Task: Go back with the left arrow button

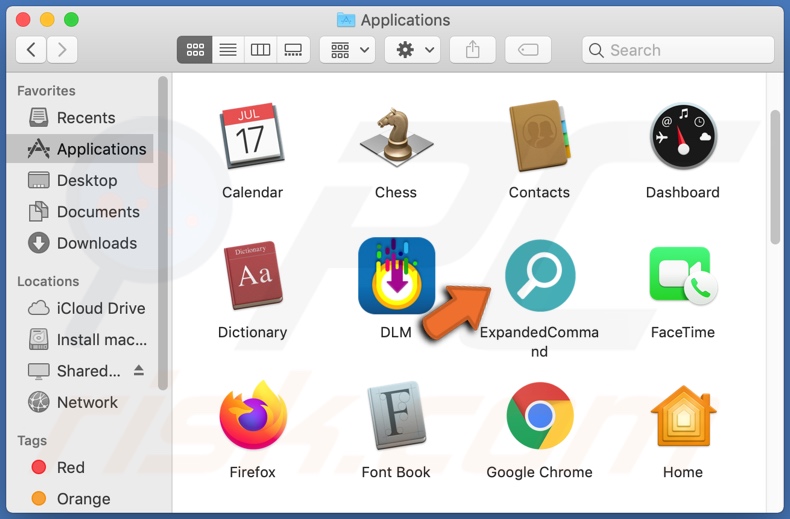Action: point(31,50)
